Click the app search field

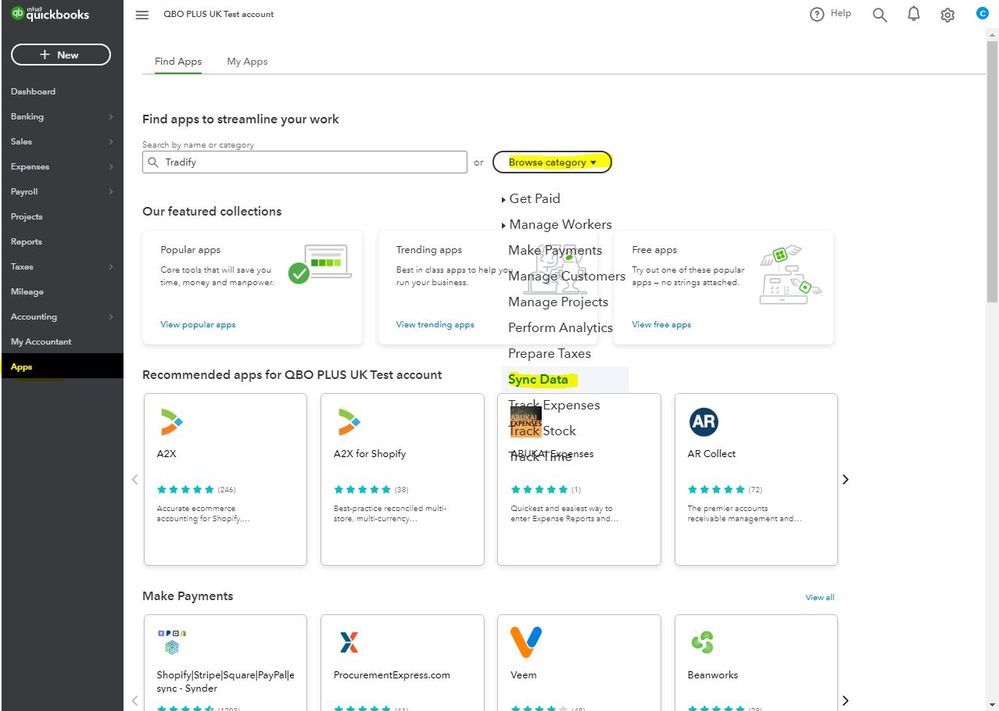(x=305, y=162)
